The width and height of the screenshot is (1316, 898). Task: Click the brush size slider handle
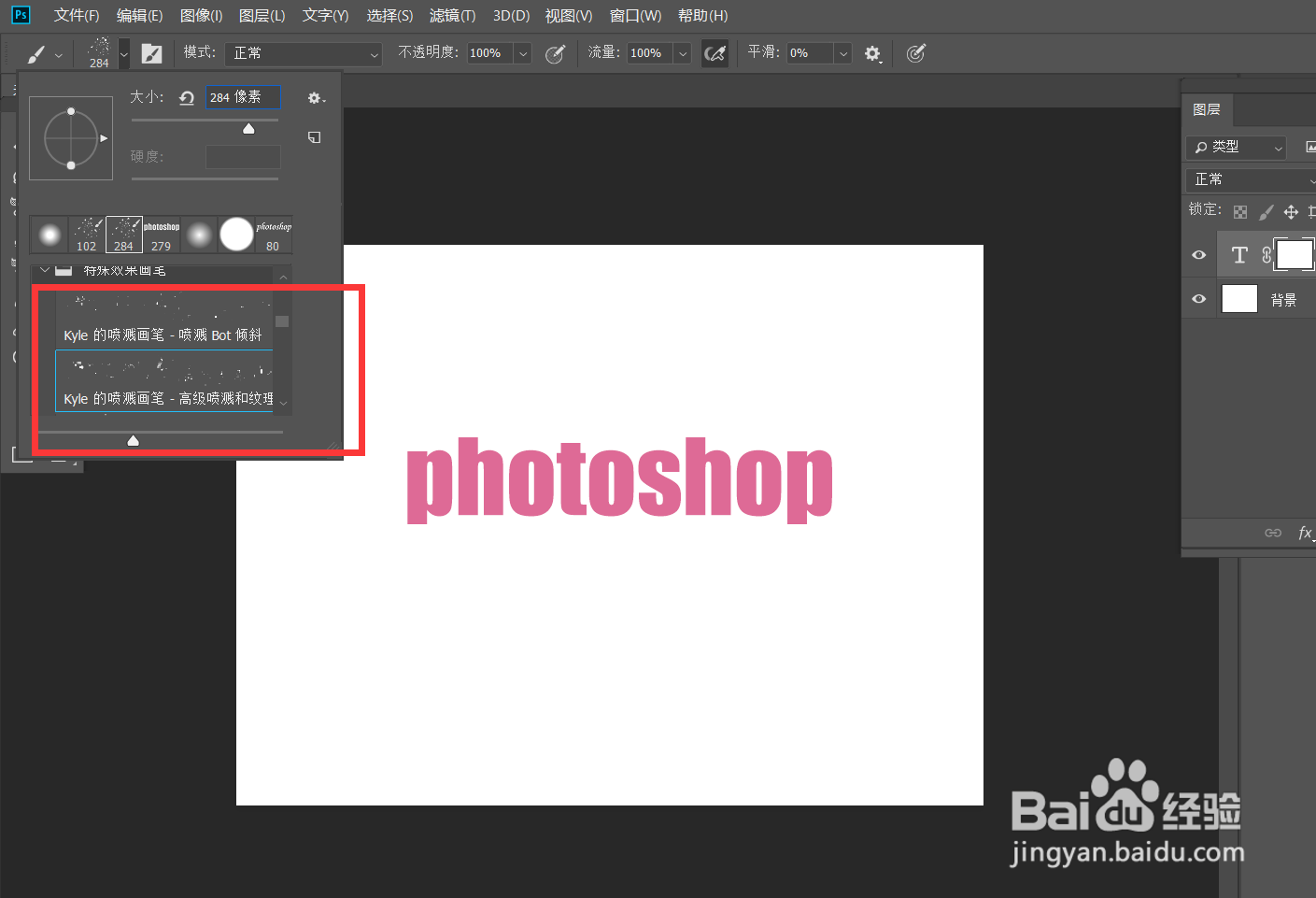tap(248, 129)
